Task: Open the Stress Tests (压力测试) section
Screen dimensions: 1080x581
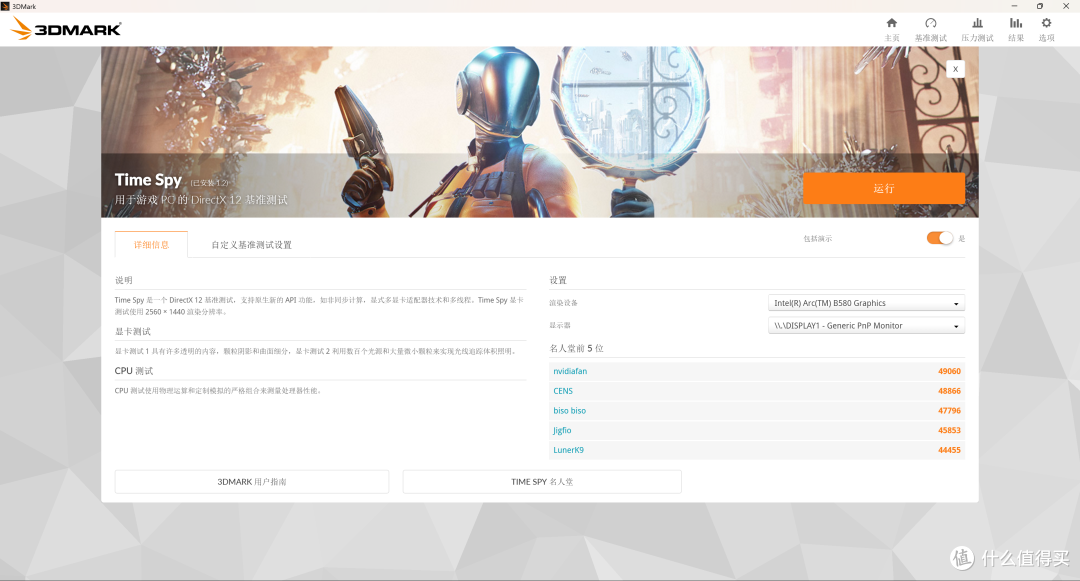Action: point(977,30)
